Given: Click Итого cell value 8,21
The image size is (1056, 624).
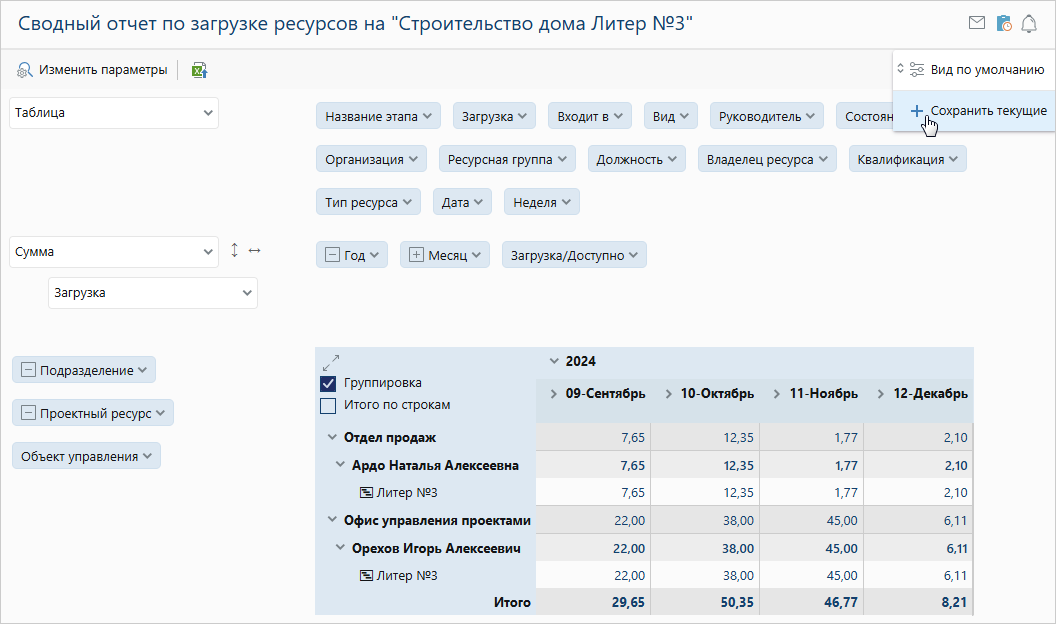Looking at the screenshot, I should [x=954, y=602].
